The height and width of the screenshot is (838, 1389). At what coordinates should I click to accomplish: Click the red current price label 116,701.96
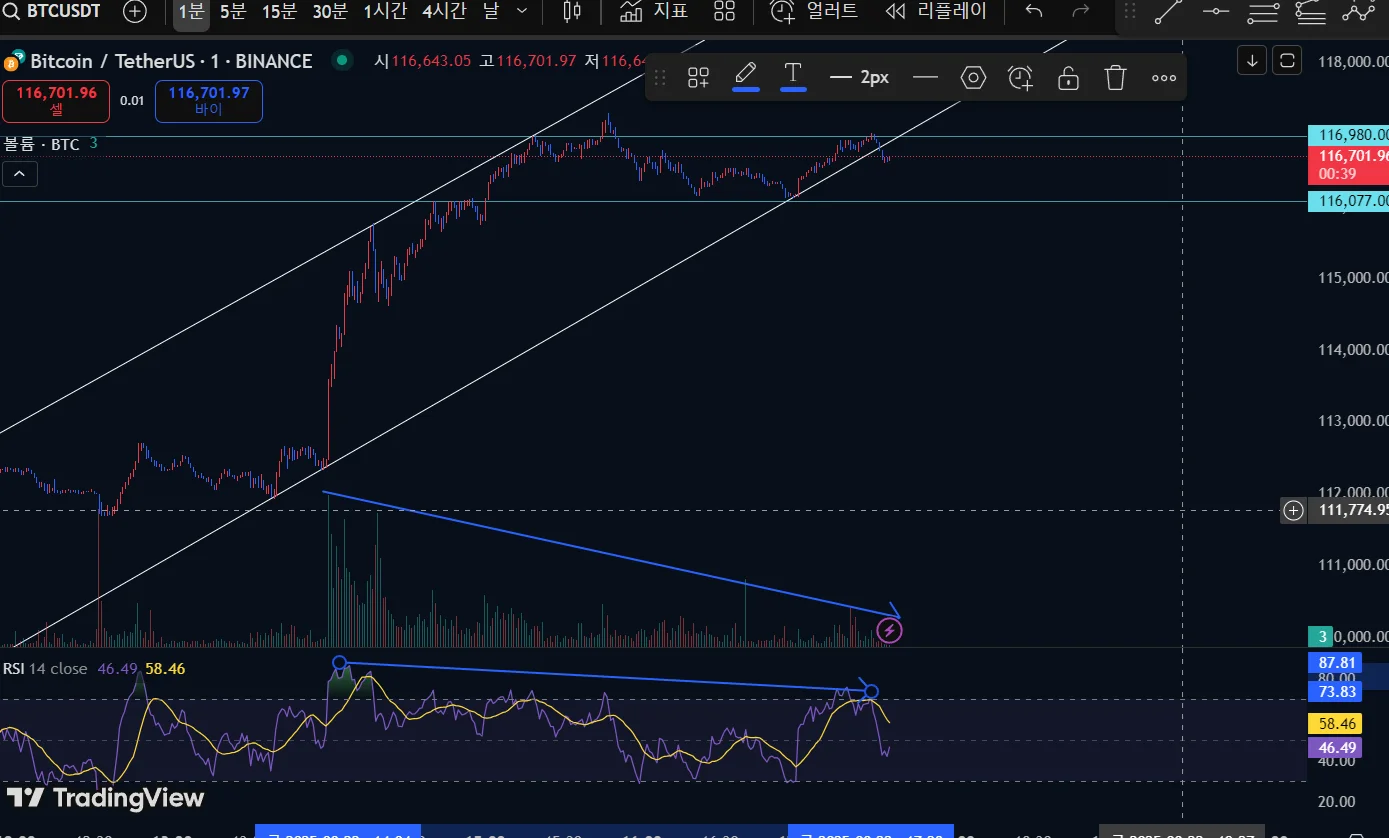(x=1349, y=164)
